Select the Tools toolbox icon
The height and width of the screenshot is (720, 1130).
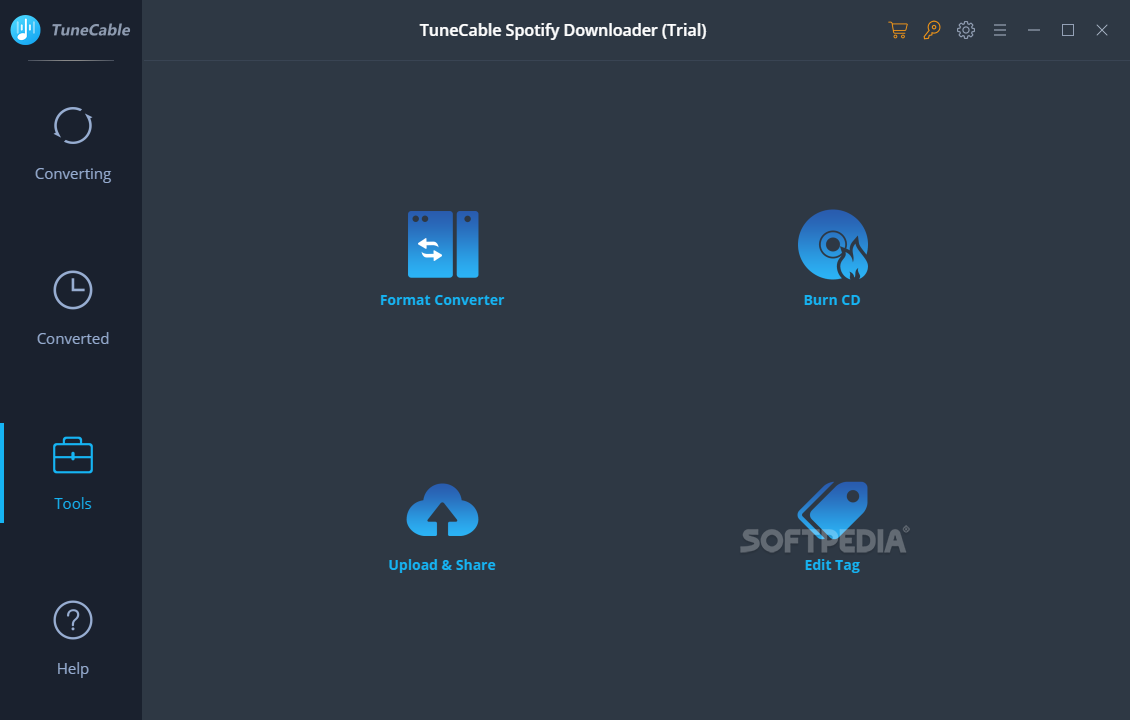[73, 455]
